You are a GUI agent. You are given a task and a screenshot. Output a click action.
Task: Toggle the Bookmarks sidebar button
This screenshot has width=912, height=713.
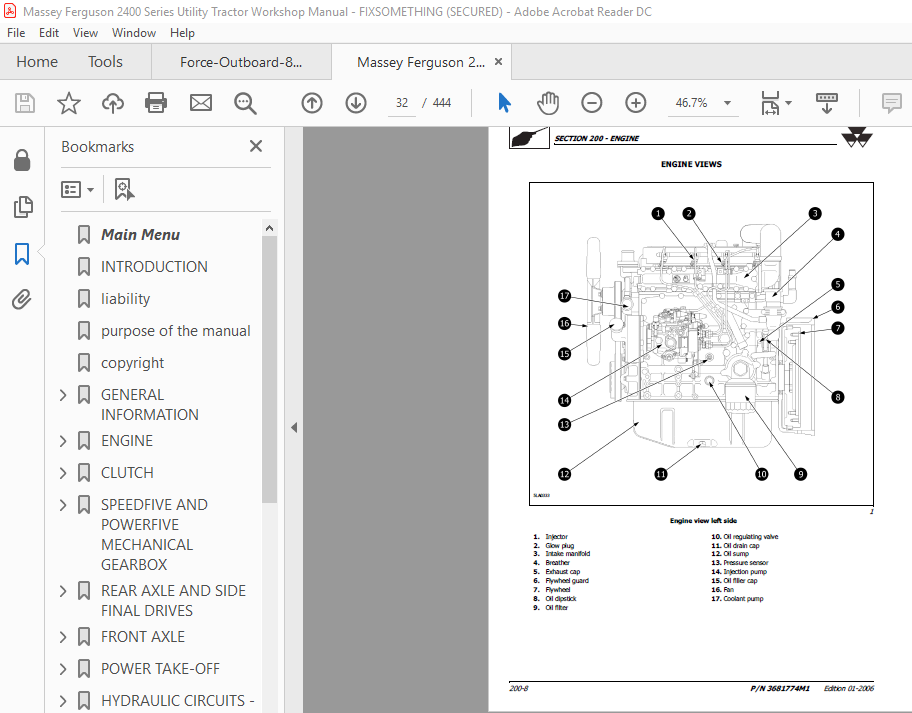click(22, 254)
